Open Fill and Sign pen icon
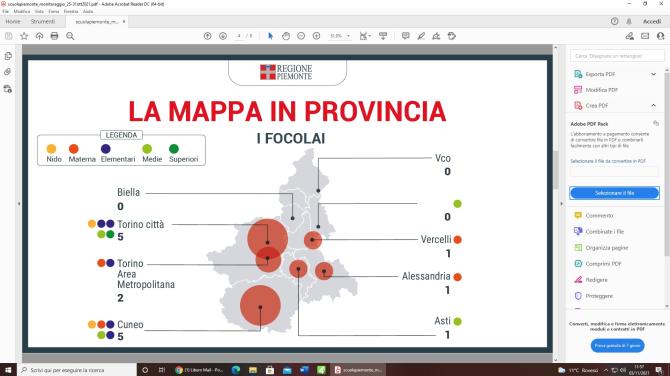 tap(629, 36)
